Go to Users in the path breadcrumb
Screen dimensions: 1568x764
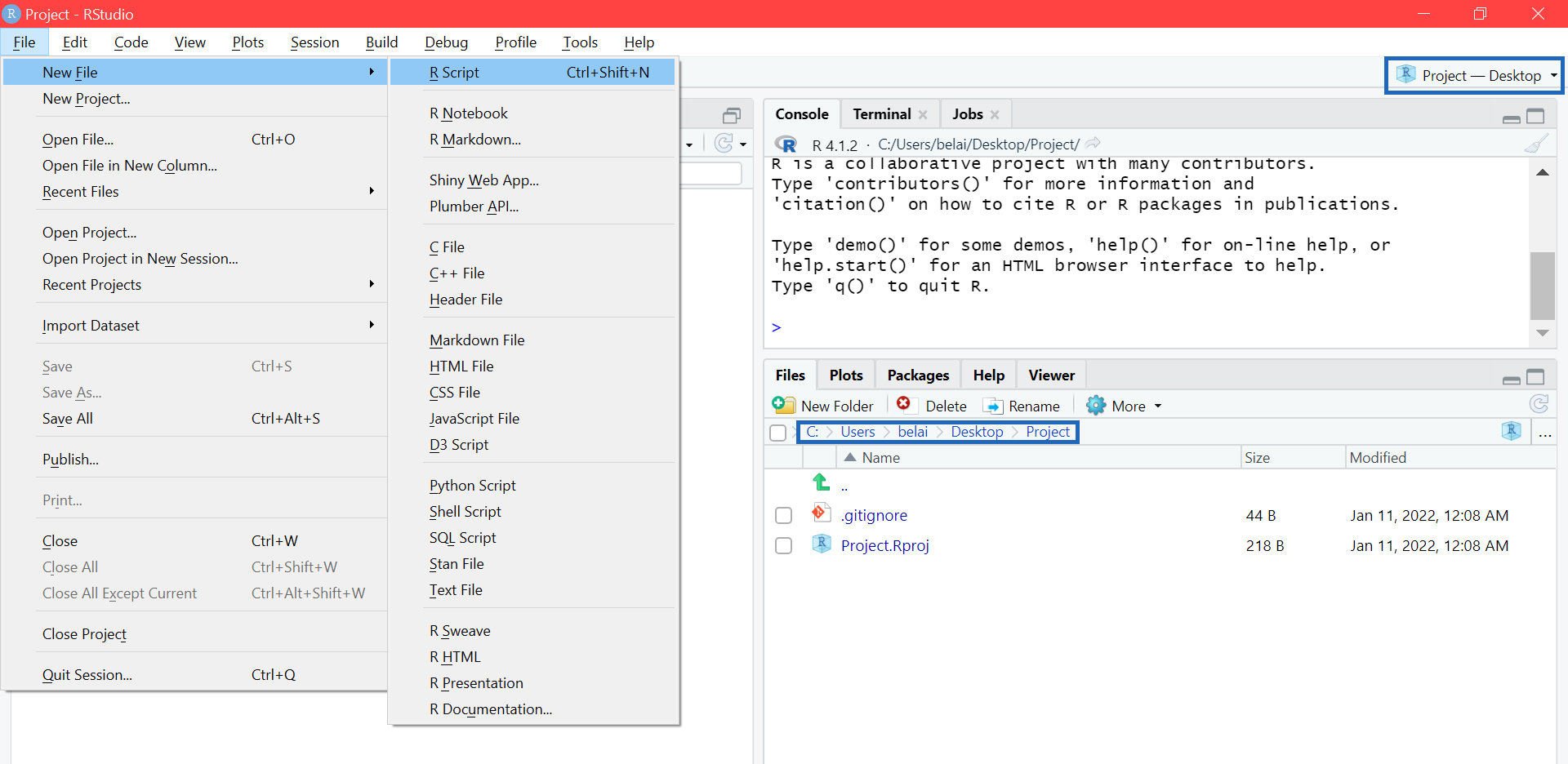click(857, 432)
